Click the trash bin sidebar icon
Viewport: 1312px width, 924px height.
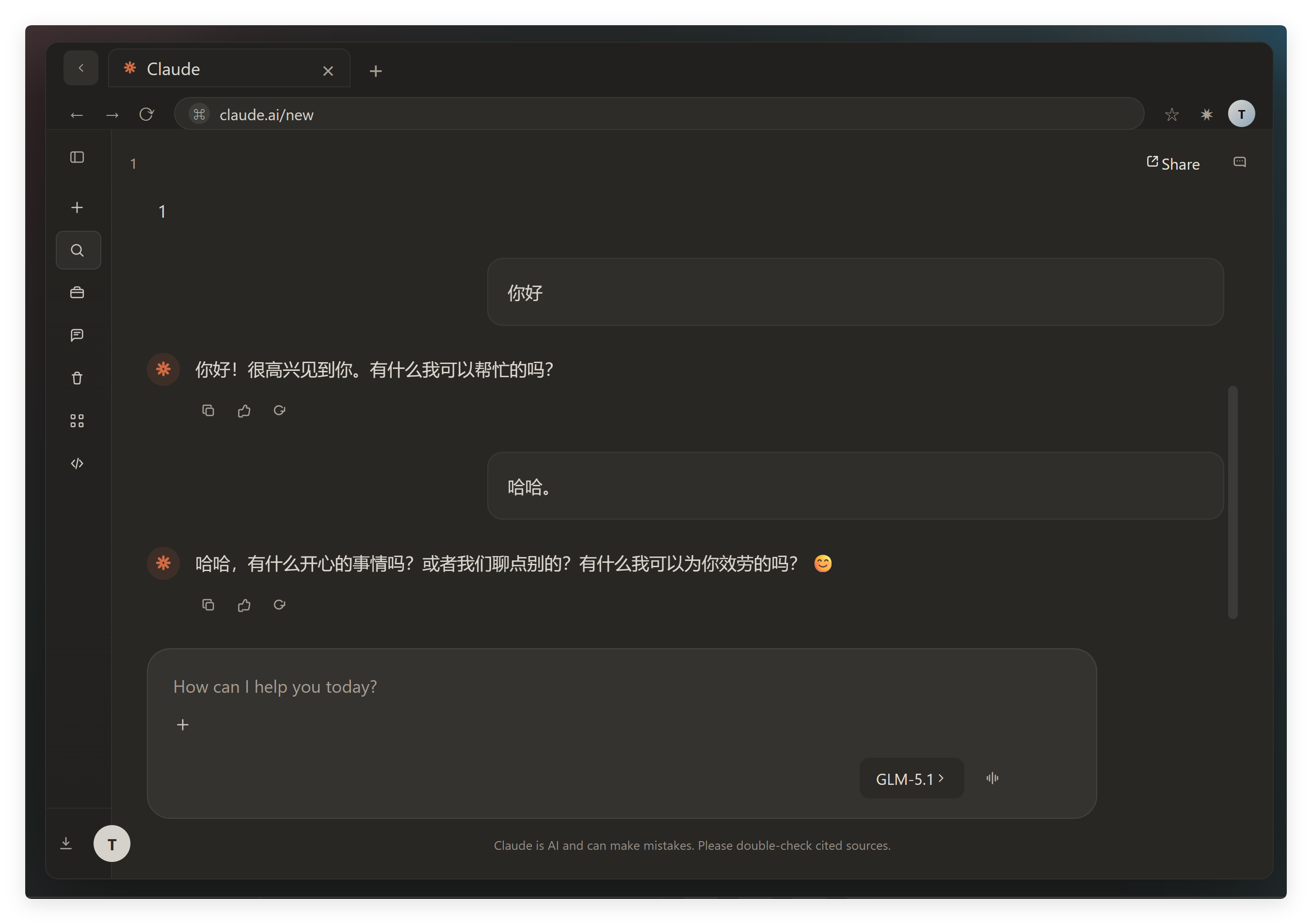click(x=77, y=378)
